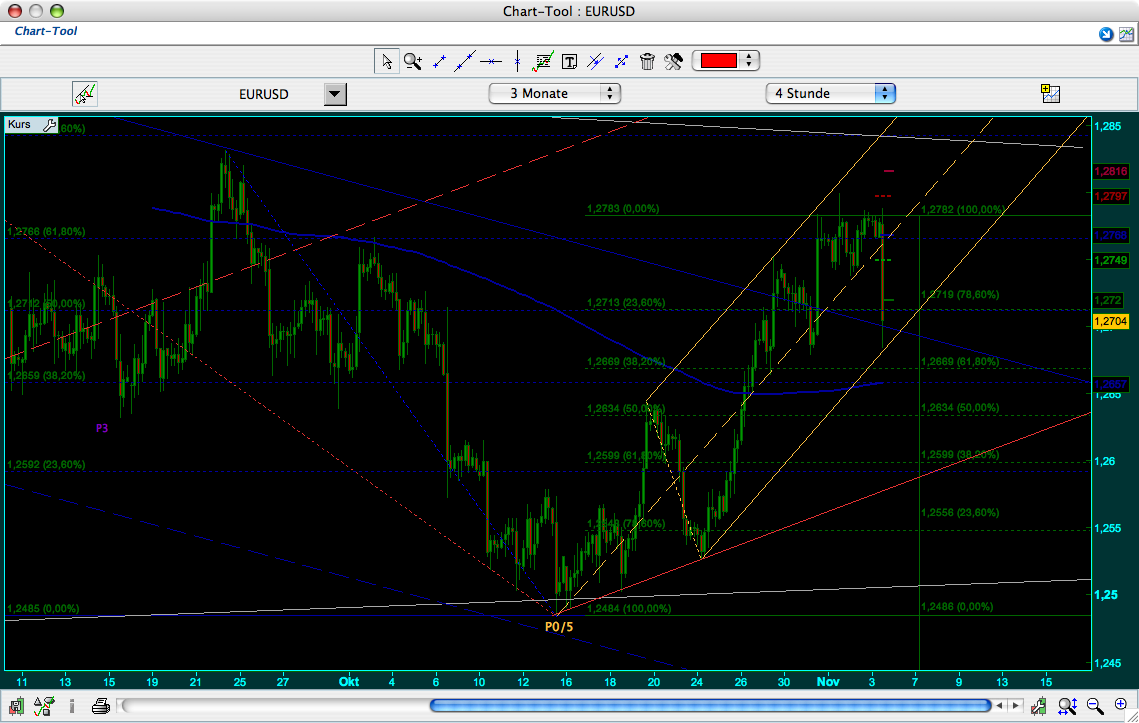Open the 4 Stunde interval dropdown

[x=830, y=93]
